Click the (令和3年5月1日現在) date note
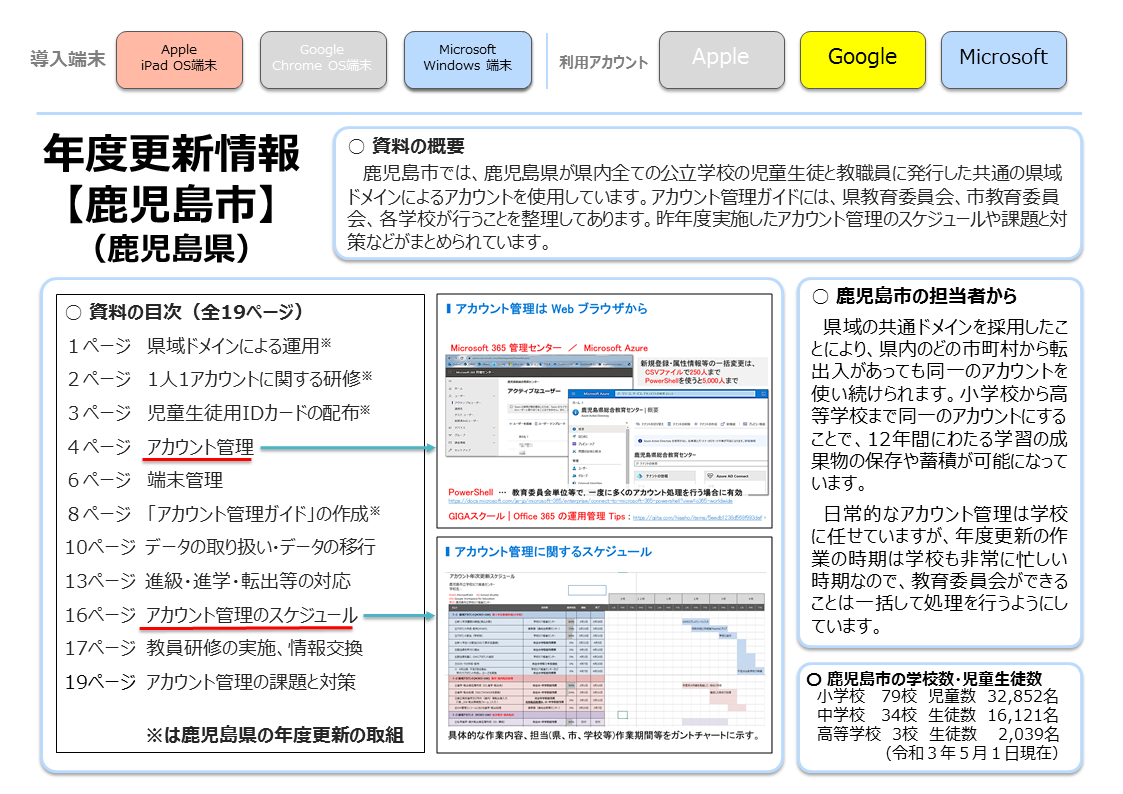The height and width of the screenshot is (794, 1123). [x=972, y=752]
